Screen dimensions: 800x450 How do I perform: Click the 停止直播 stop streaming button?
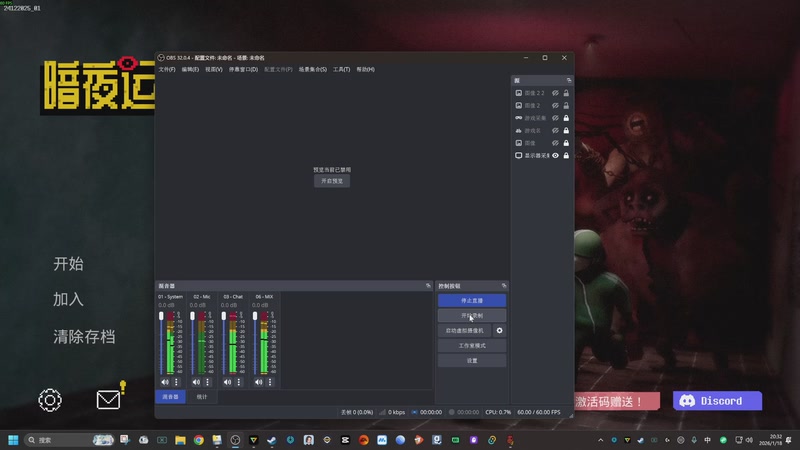(x=472, y=301)
